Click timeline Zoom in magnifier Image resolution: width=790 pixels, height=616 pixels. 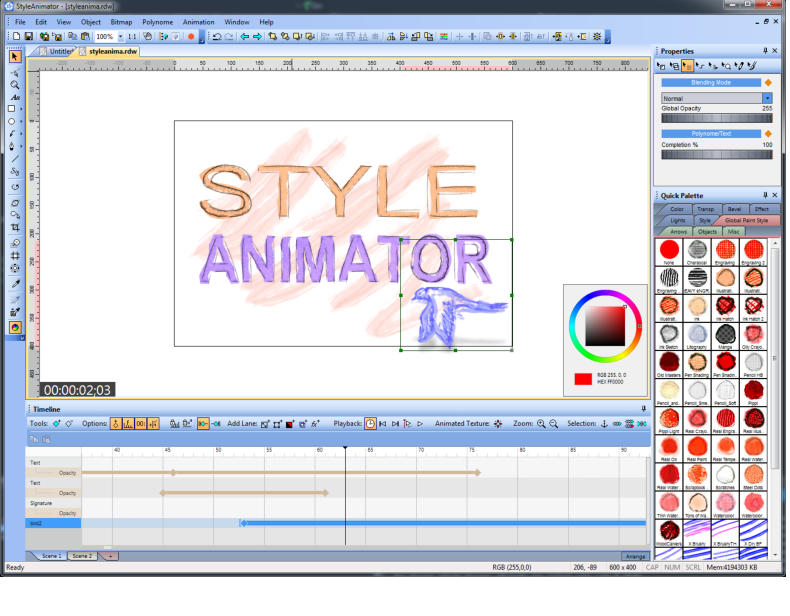click(x=541, y=424)
